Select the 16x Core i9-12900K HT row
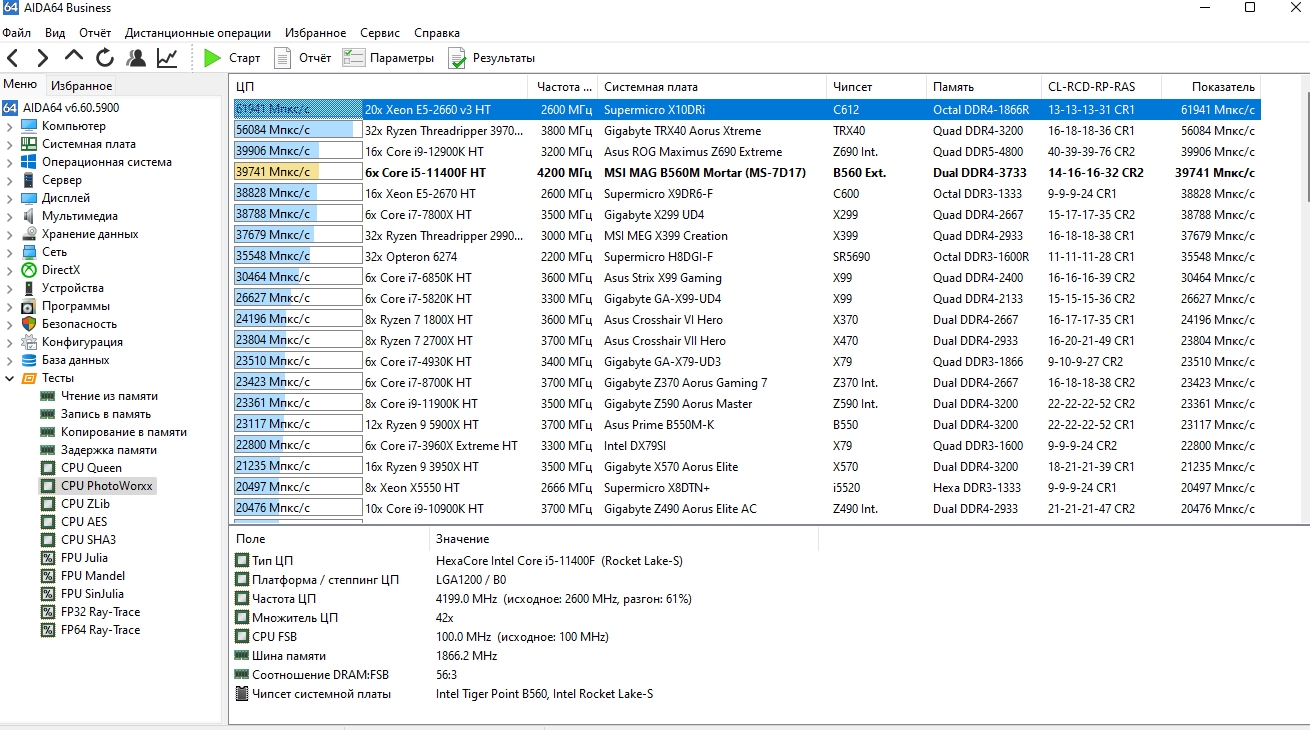 pyautogui.click(x=745, y=152)
